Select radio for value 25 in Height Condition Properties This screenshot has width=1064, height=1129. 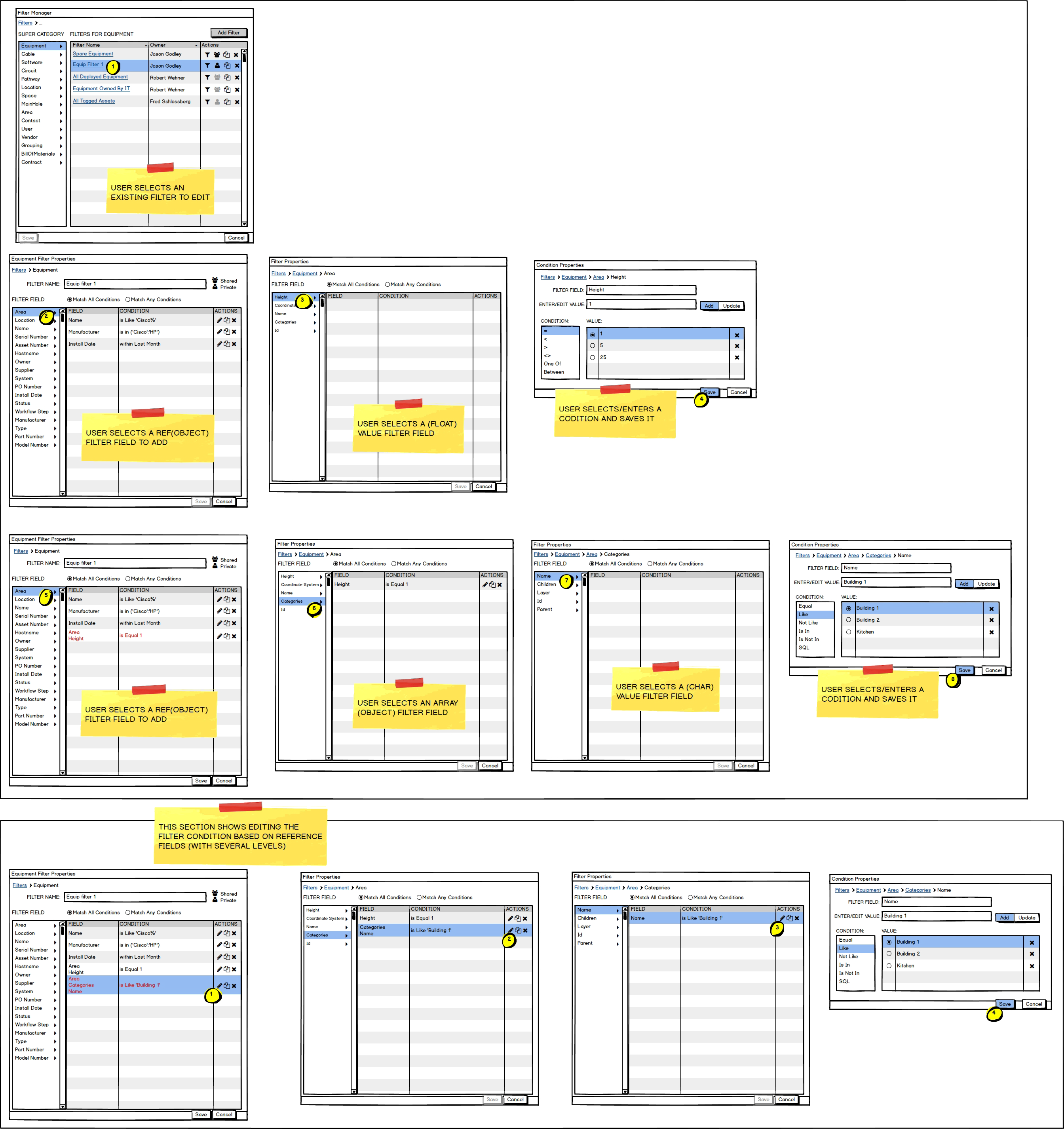tap(592, 358)
